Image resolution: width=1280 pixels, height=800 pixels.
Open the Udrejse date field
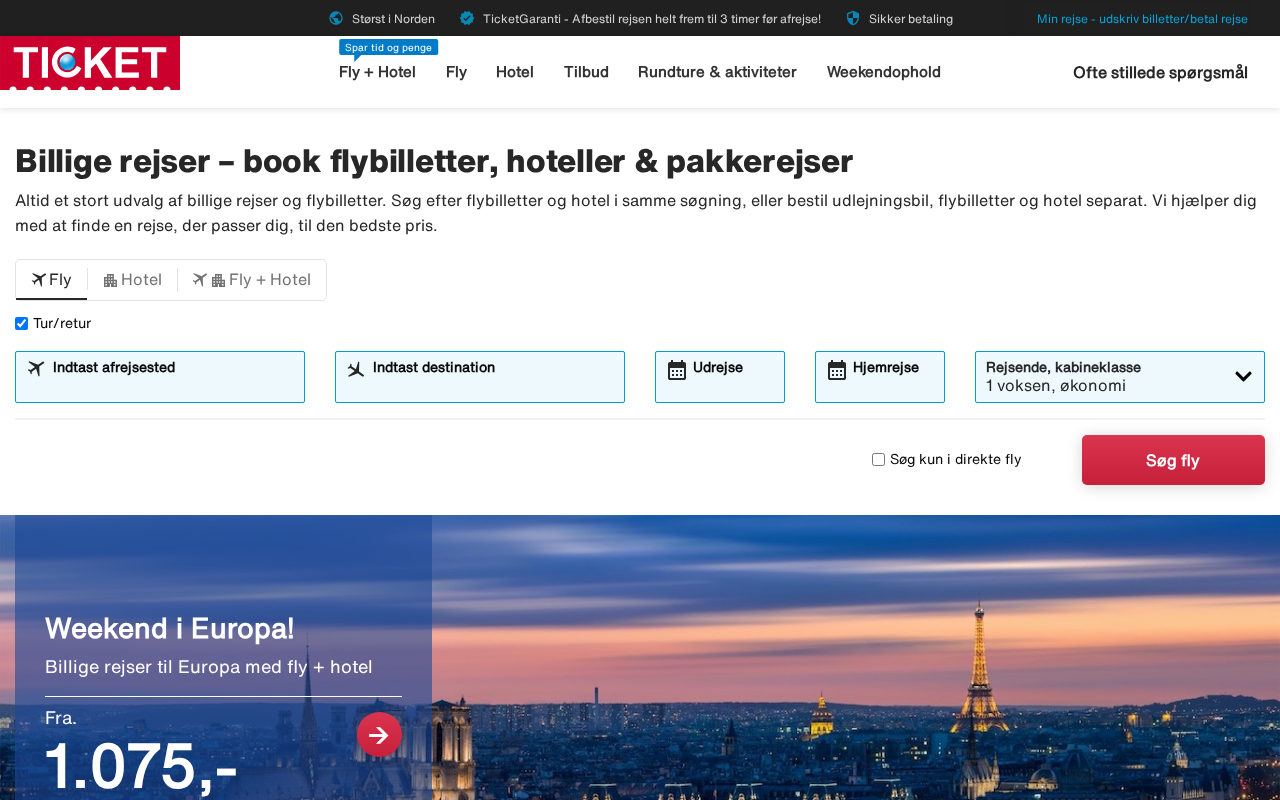[x=720, y=377]
